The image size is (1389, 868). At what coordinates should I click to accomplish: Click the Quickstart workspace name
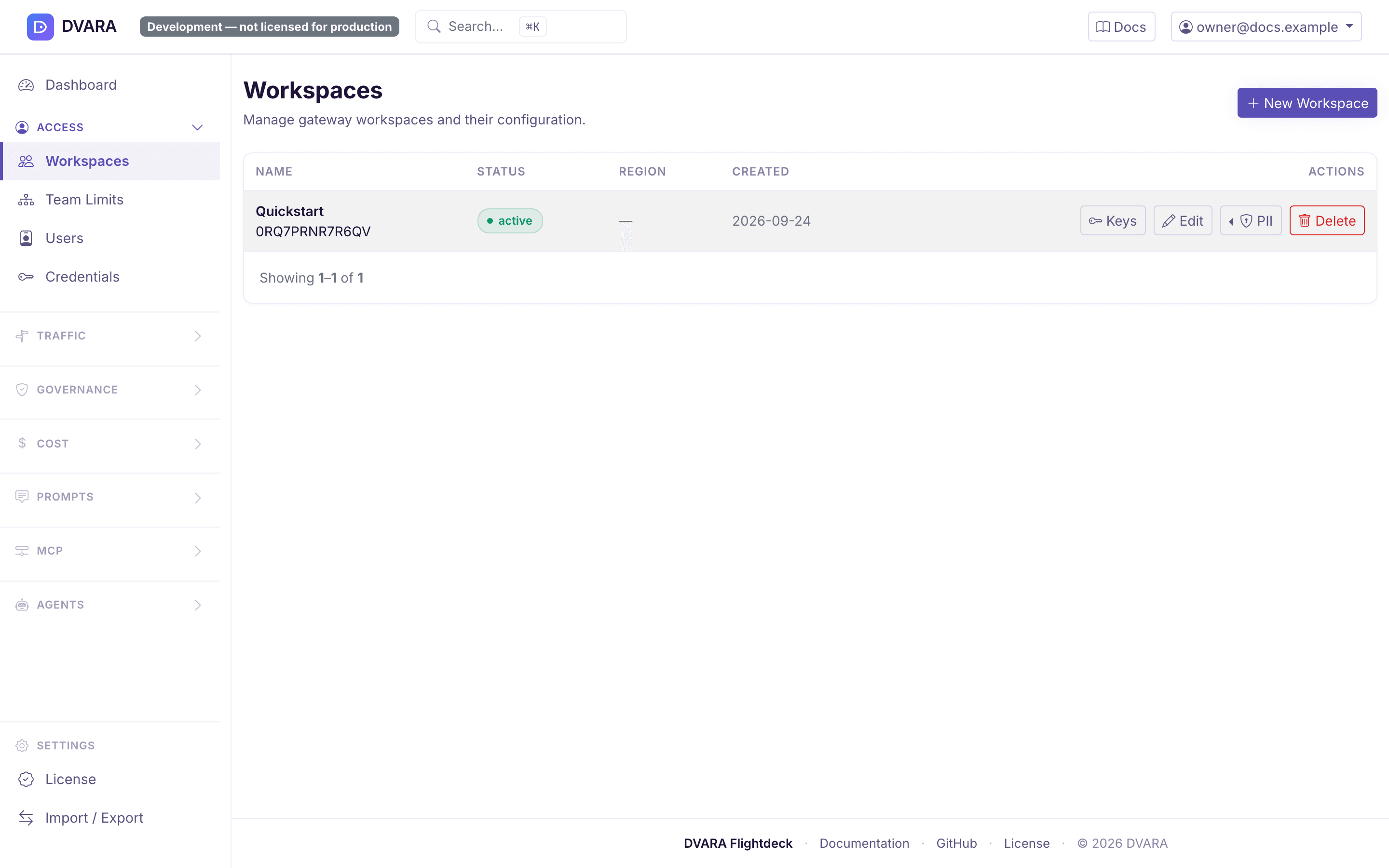[289, 211]
